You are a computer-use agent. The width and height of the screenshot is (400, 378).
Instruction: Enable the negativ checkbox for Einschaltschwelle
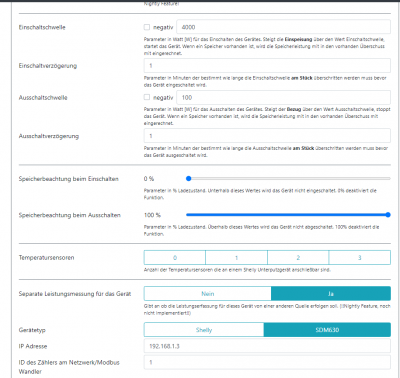point(147,27)
